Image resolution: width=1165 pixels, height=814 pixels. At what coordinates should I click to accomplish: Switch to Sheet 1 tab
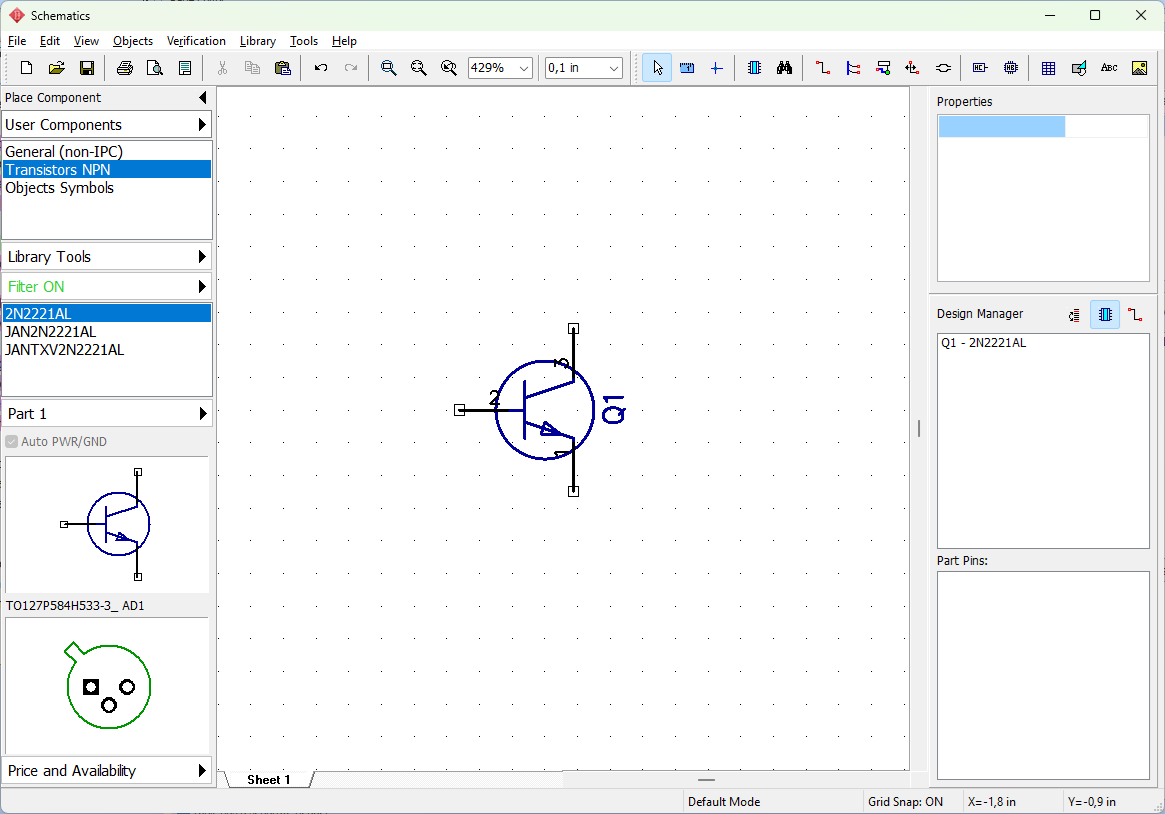click(x=269, y=779)
